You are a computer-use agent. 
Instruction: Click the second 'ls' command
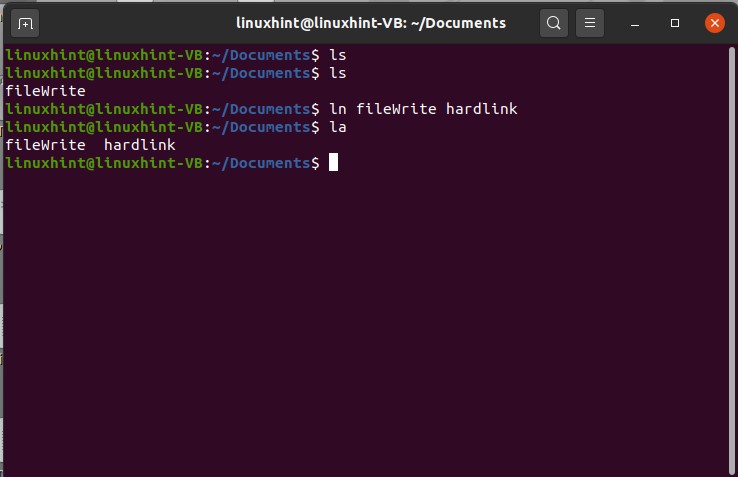click(x=338, y=73)
